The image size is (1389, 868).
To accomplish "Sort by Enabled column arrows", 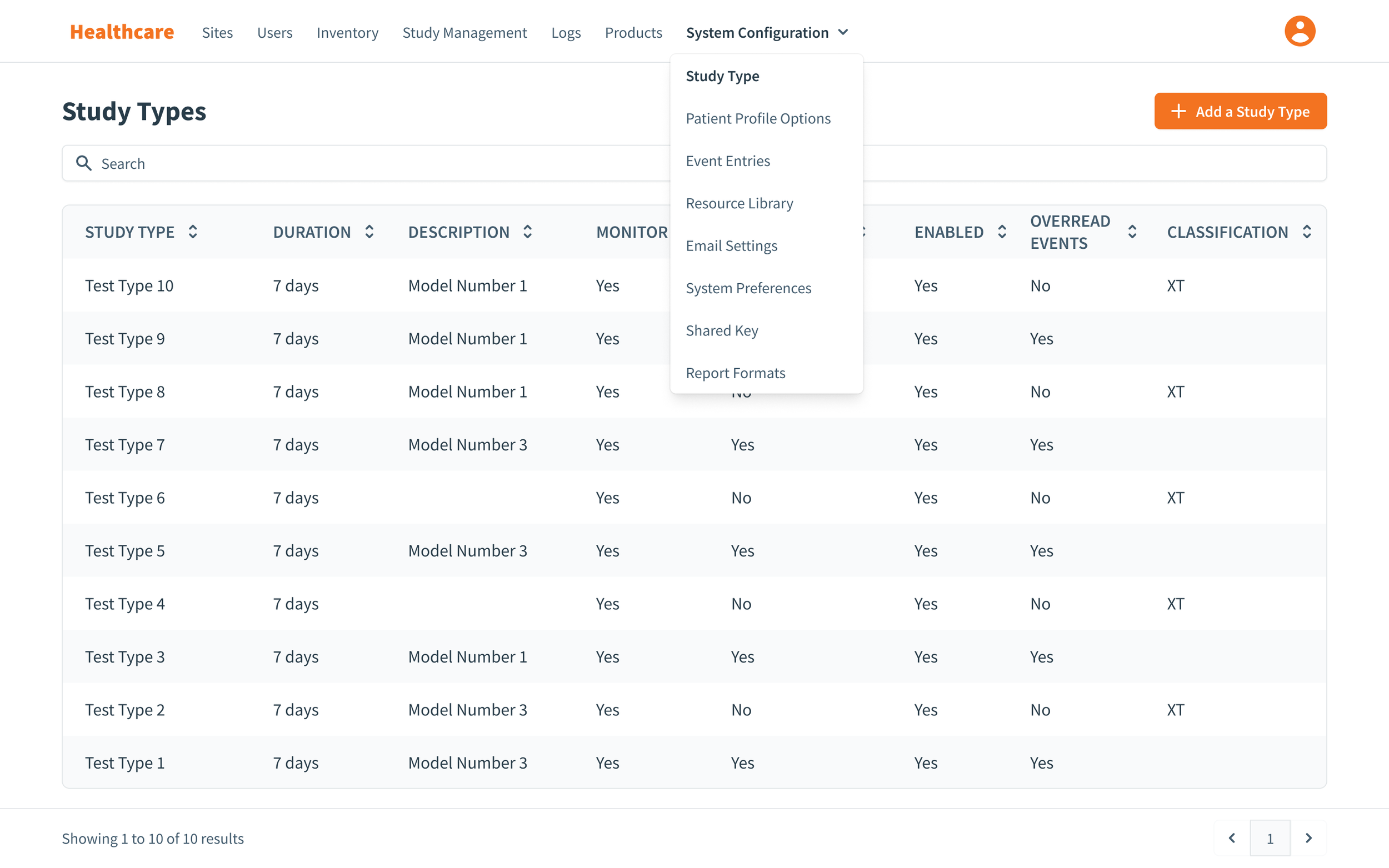I will [1002, 232].
